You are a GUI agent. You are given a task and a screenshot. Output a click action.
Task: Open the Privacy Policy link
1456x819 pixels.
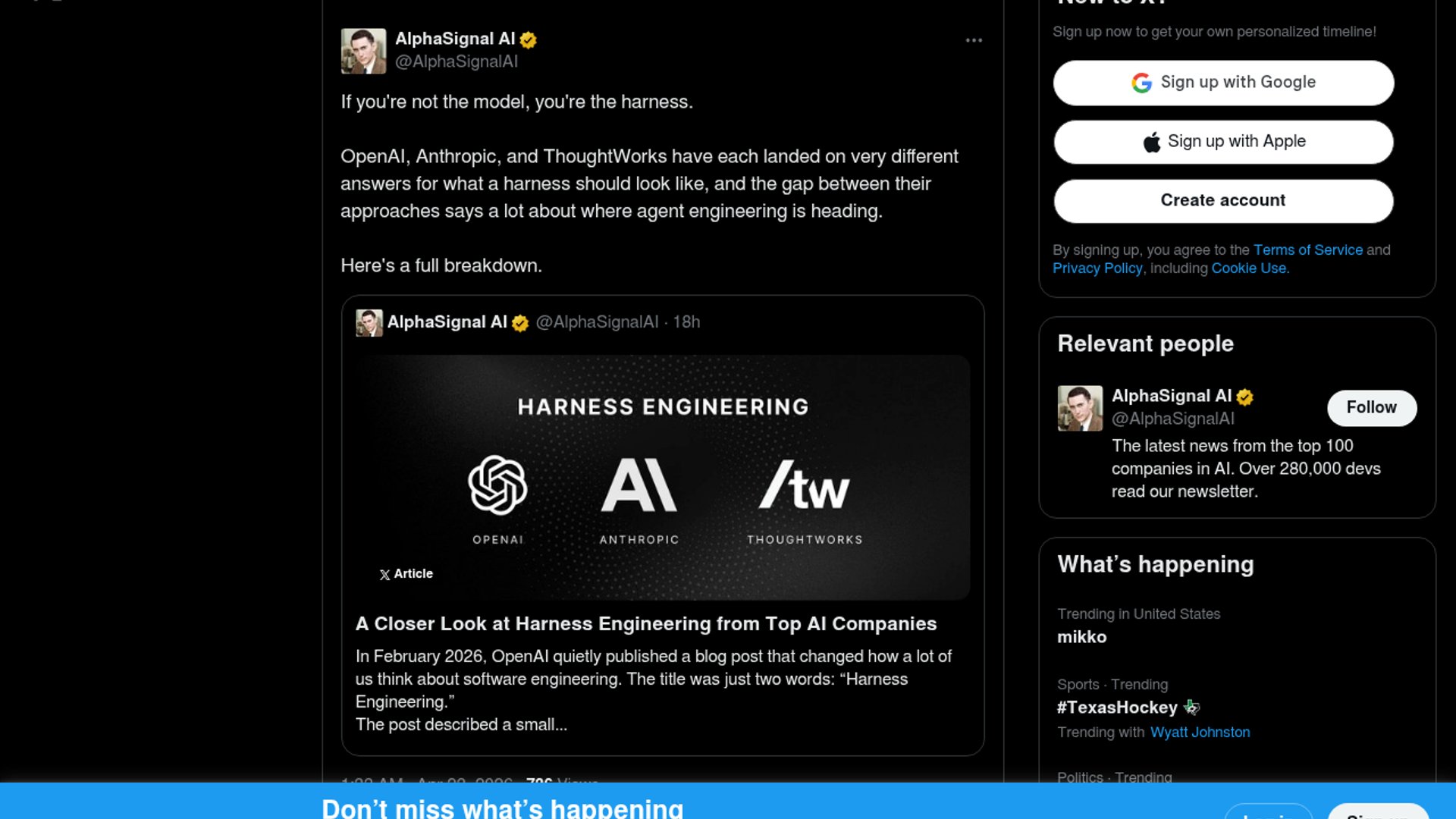(1097, 268)
